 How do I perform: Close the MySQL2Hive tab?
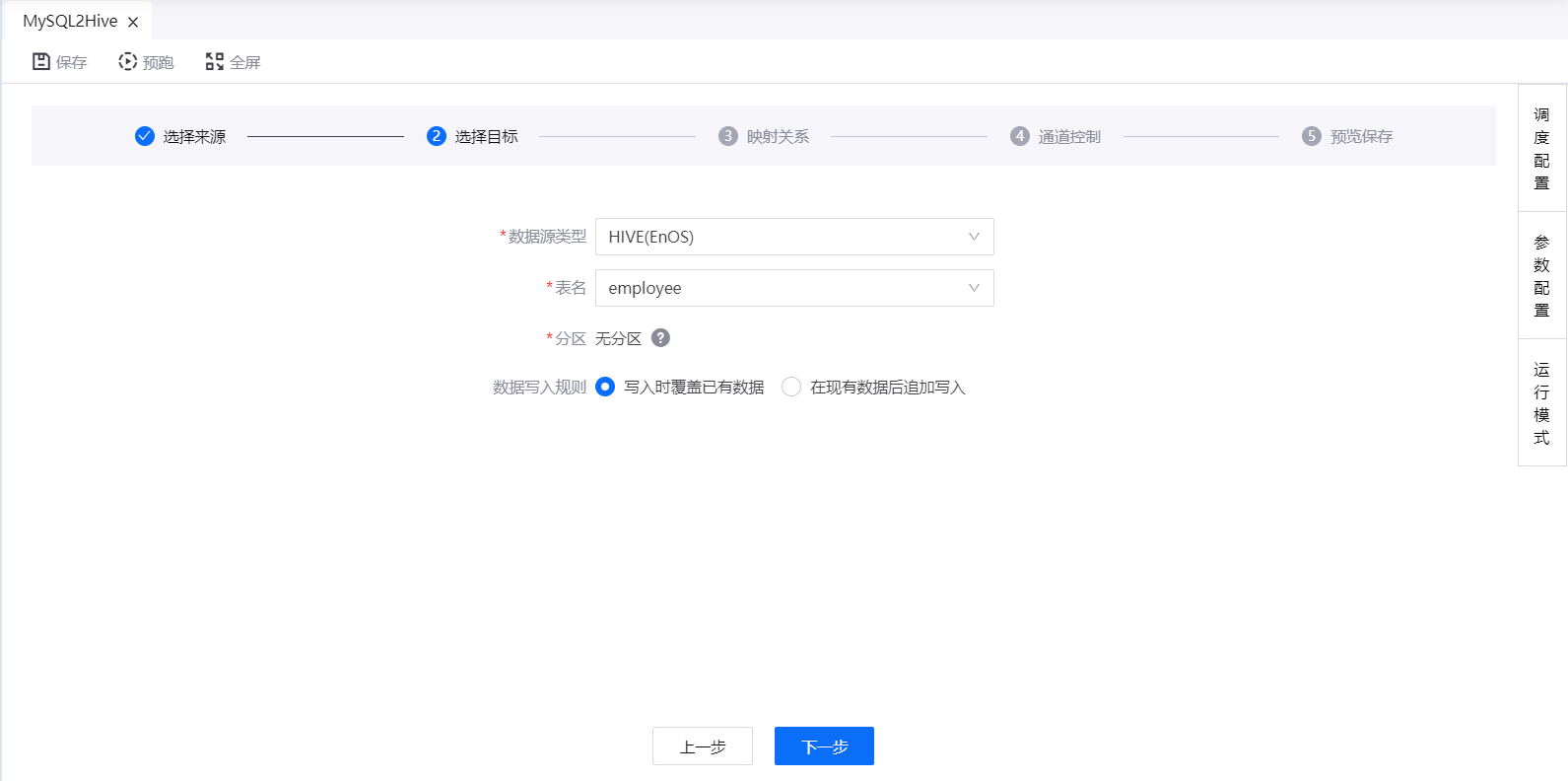tap(133, 22)
